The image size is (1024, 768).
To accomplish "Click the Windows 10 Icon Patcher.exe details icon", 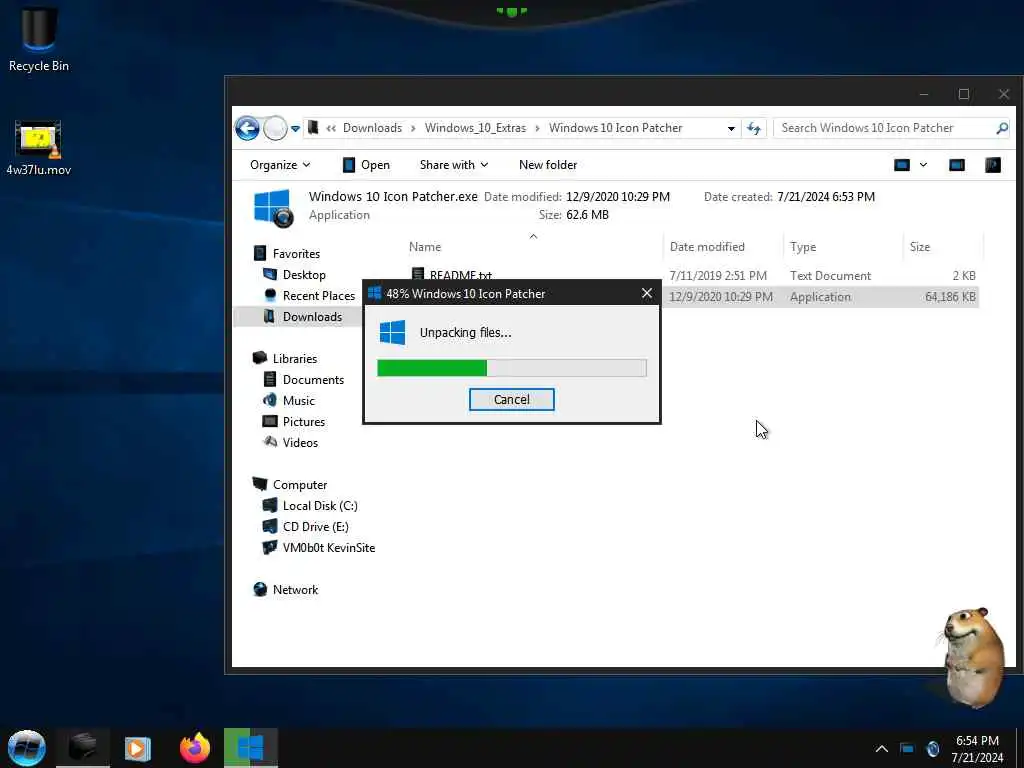I will click(273, 208).
